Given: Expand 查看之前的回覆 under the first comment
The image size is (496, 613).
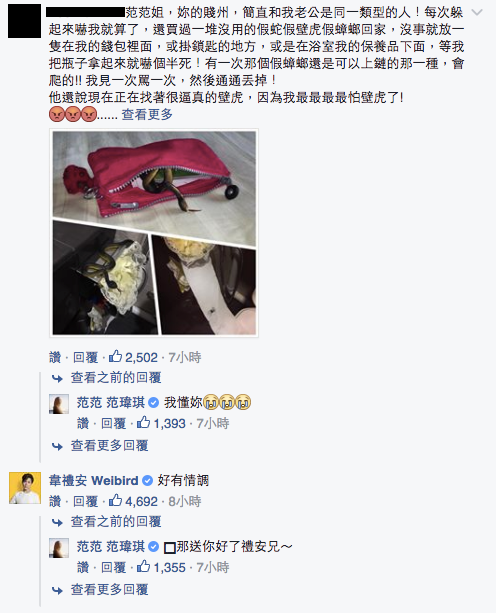Looking at the screenshot, I should (x=116, y=378).
